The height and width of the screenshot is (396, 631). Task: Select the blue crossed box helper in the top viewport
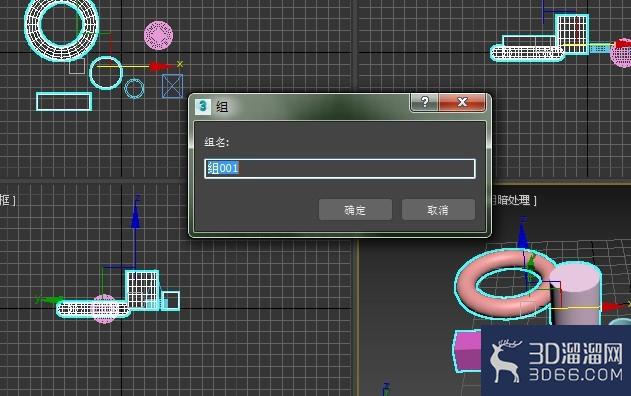click(x=172, y=86)
